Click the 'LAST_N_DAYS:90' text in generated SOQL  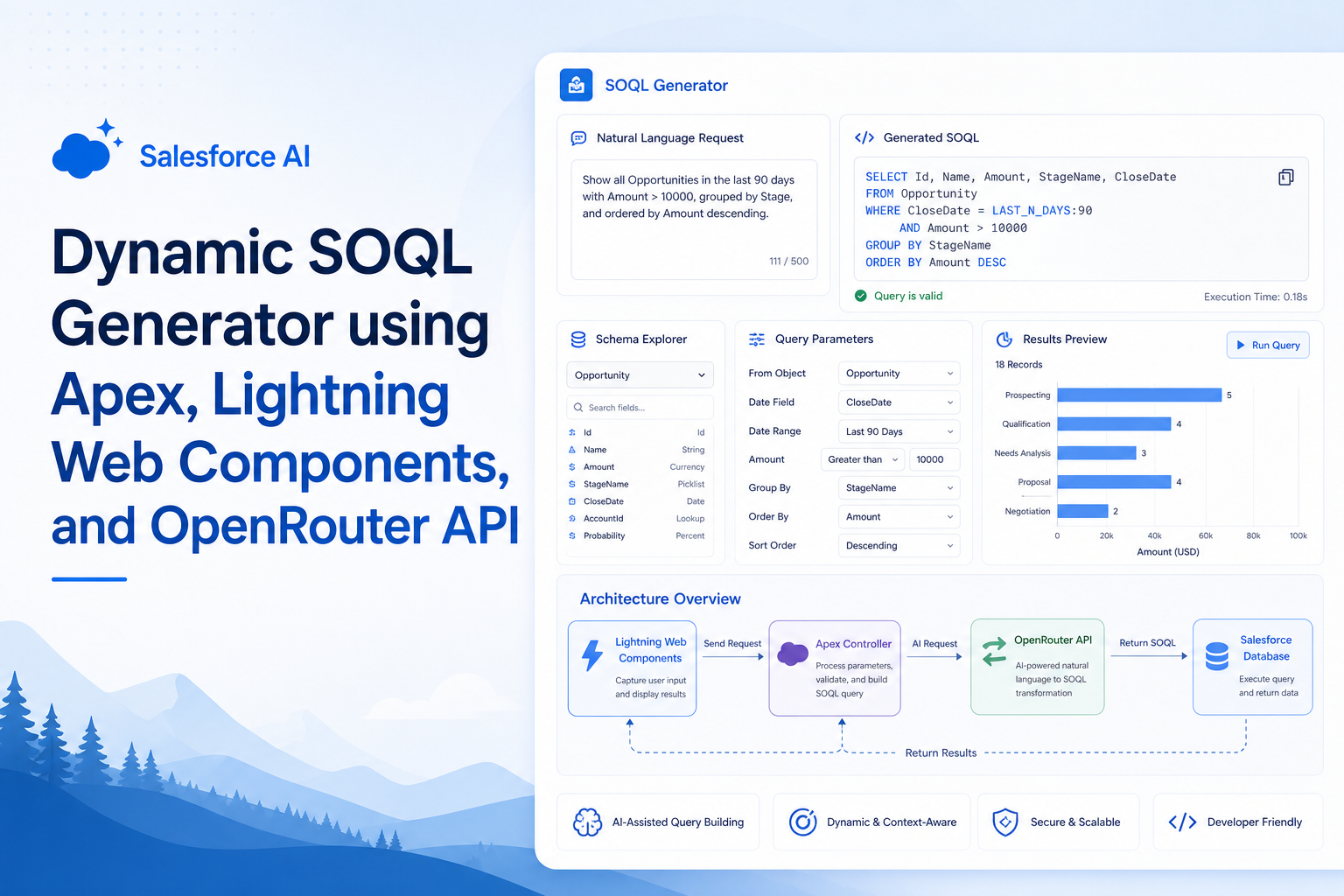[1042, 211]
